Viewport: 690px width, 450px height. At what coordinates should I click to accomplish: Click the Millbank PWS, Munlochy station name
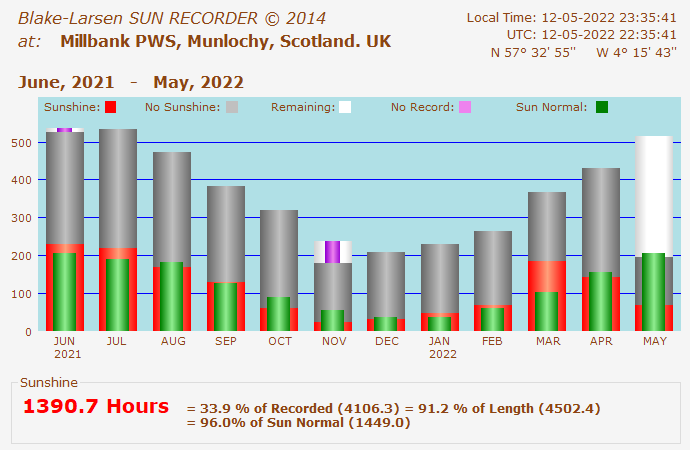click(x=225, y=41)
